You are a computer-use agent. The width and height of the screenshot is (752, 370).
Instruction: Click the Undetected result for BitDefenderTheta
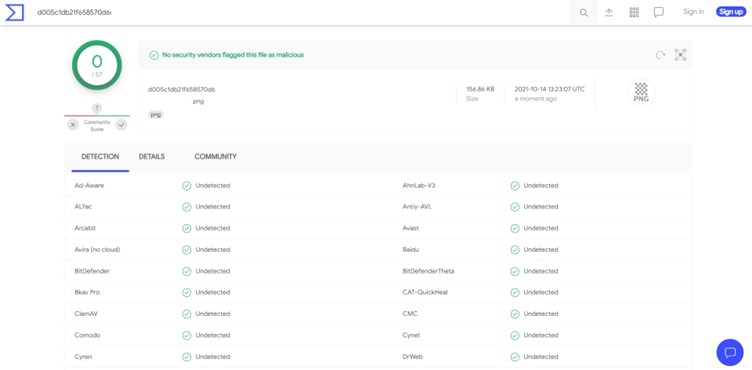tap(540, 271)
